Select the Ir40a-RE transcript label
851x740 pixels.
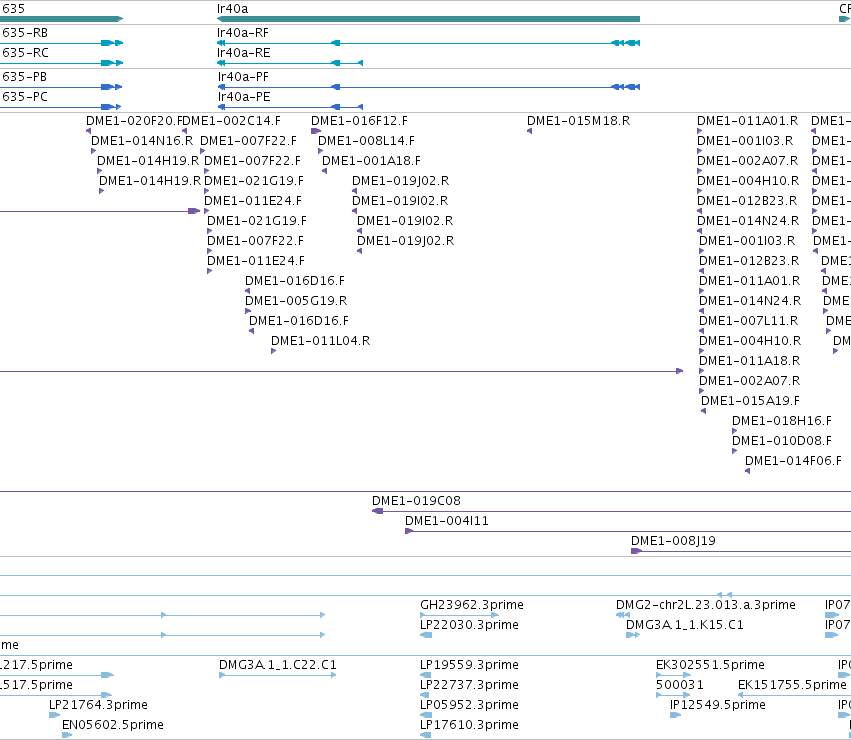243,53
